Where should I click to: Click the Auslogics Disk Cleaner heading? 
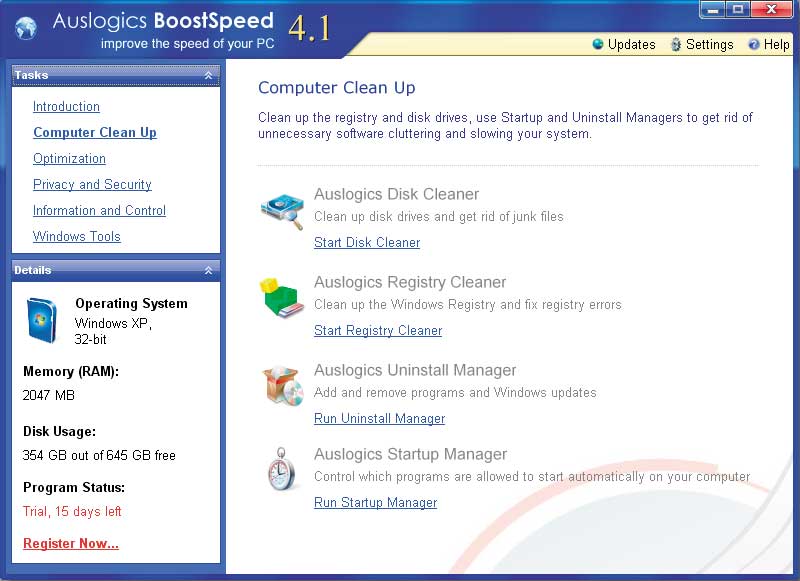(x=396, y=194)
